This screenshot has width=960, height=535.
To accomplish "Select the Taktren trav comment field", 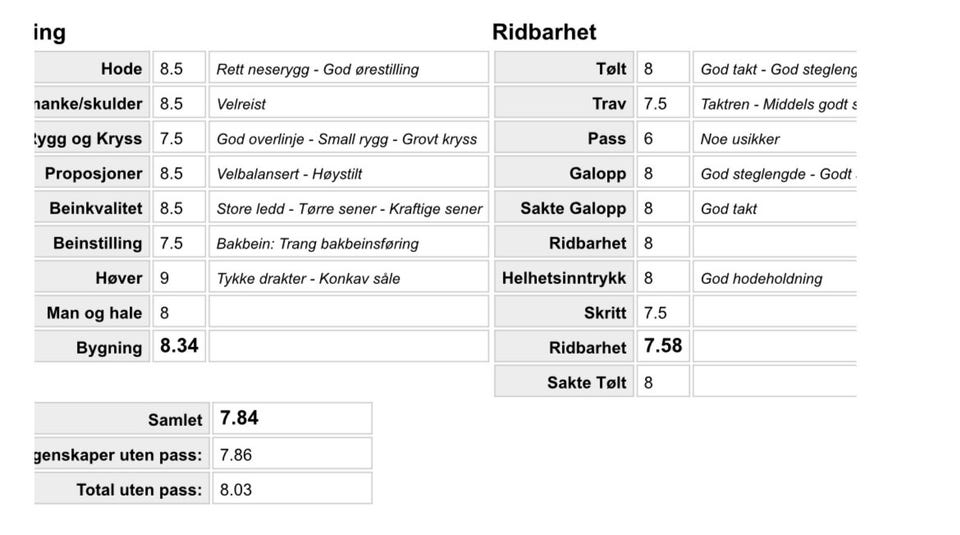I will coord(775,104).
